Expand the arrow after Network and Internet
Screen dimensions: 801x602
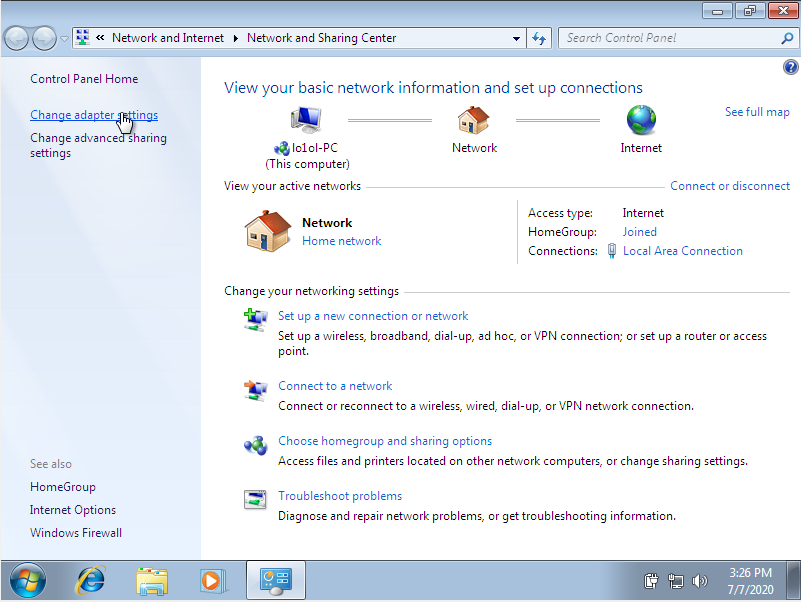point(236,38)
